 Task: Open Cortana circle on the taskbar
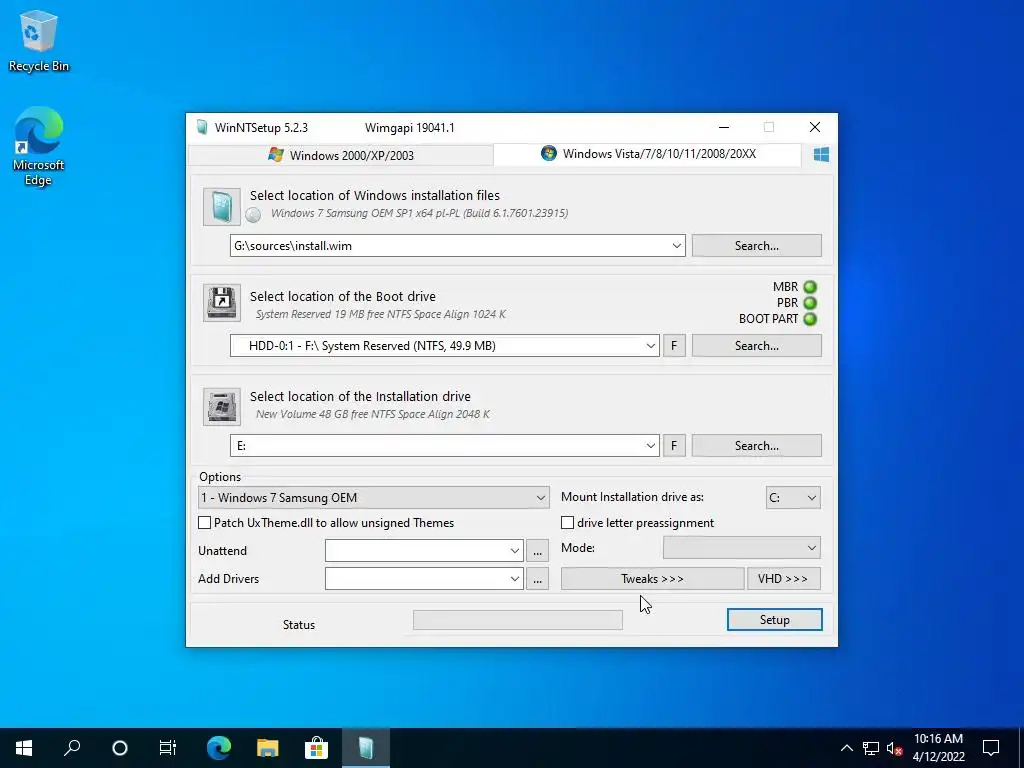click(120, 748)
